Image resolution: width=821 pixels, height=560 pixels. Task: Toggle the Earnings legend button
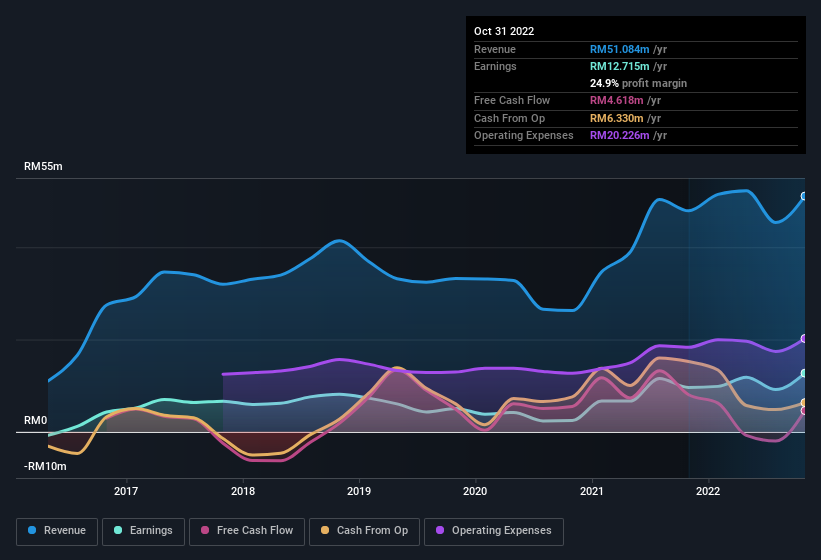pos(143,531)
